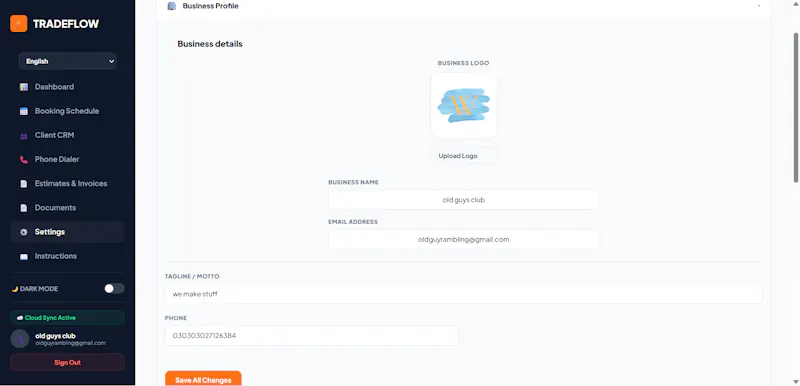This screenshot has width=800, height=386.
Task: Click the dark mode moon icon
Action: pos(15,289)
